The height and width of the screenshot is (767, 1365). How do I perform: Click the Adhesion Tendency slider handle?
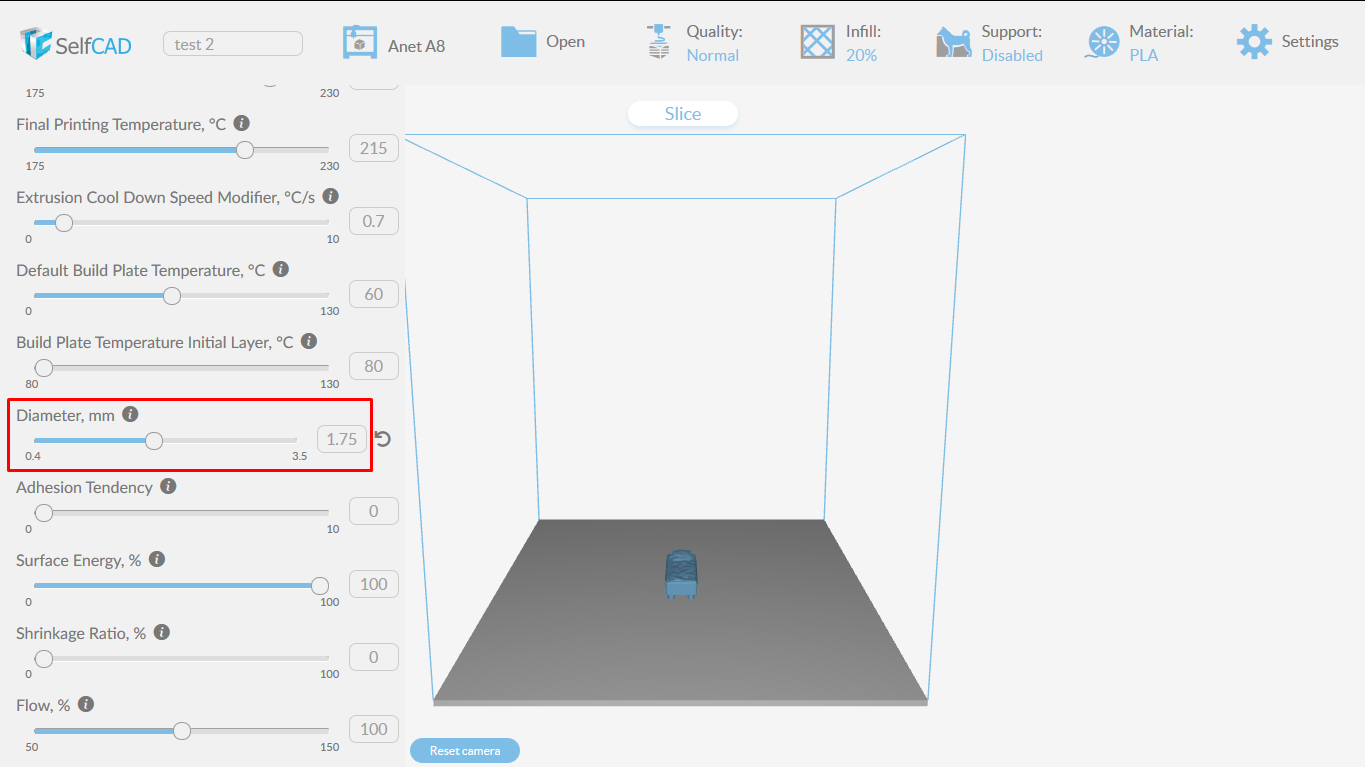coord(44,513)
